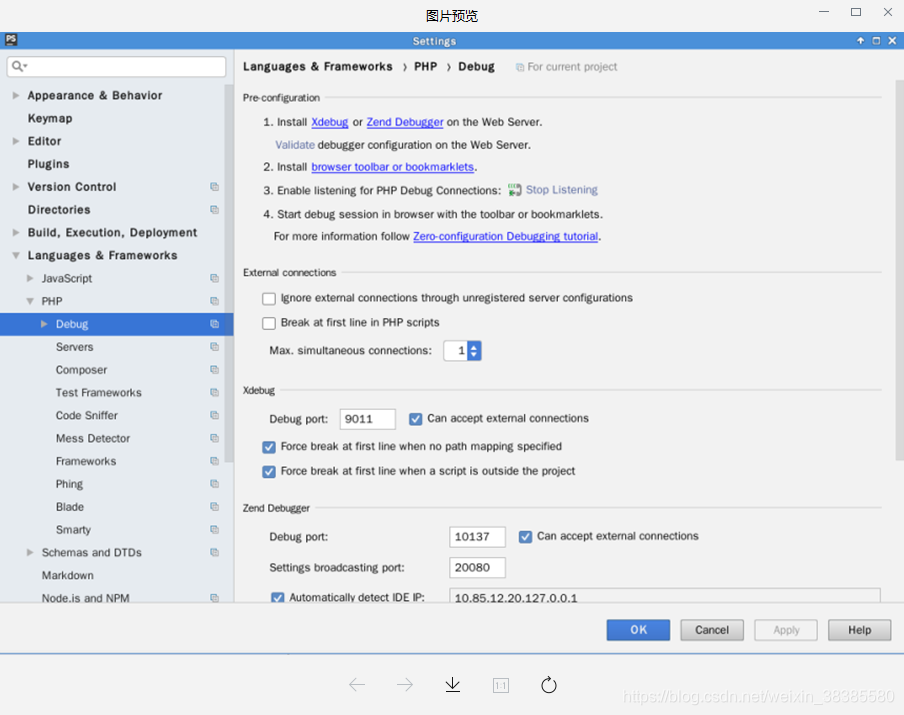This screenshot has height=715, width=904.
Task: Expand the Debug node arrow
Action: [x=44, y=324]
